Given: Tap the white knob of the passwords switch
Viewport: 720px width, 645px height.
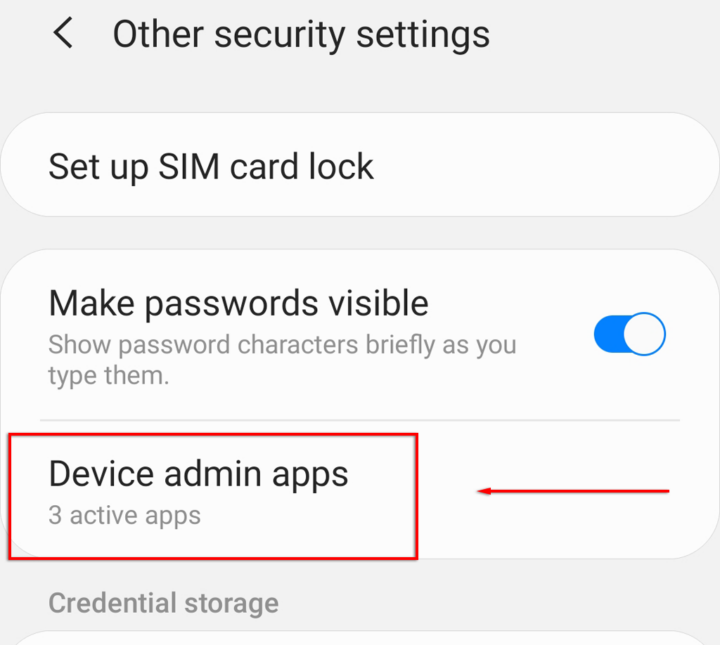Looking at the screenshot, I should 647,334.
